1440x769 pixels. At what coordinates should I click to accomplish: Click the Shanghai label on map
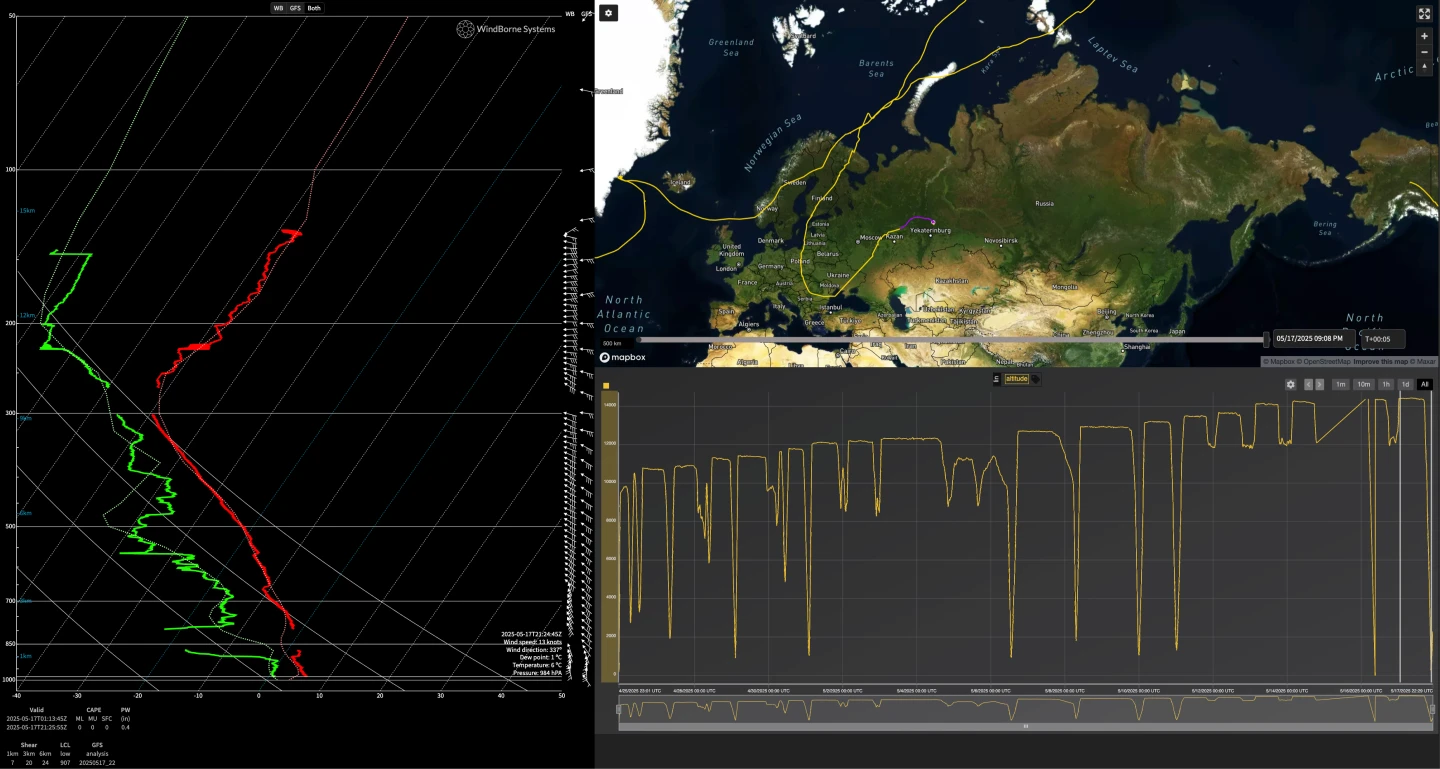point(1137,346)
